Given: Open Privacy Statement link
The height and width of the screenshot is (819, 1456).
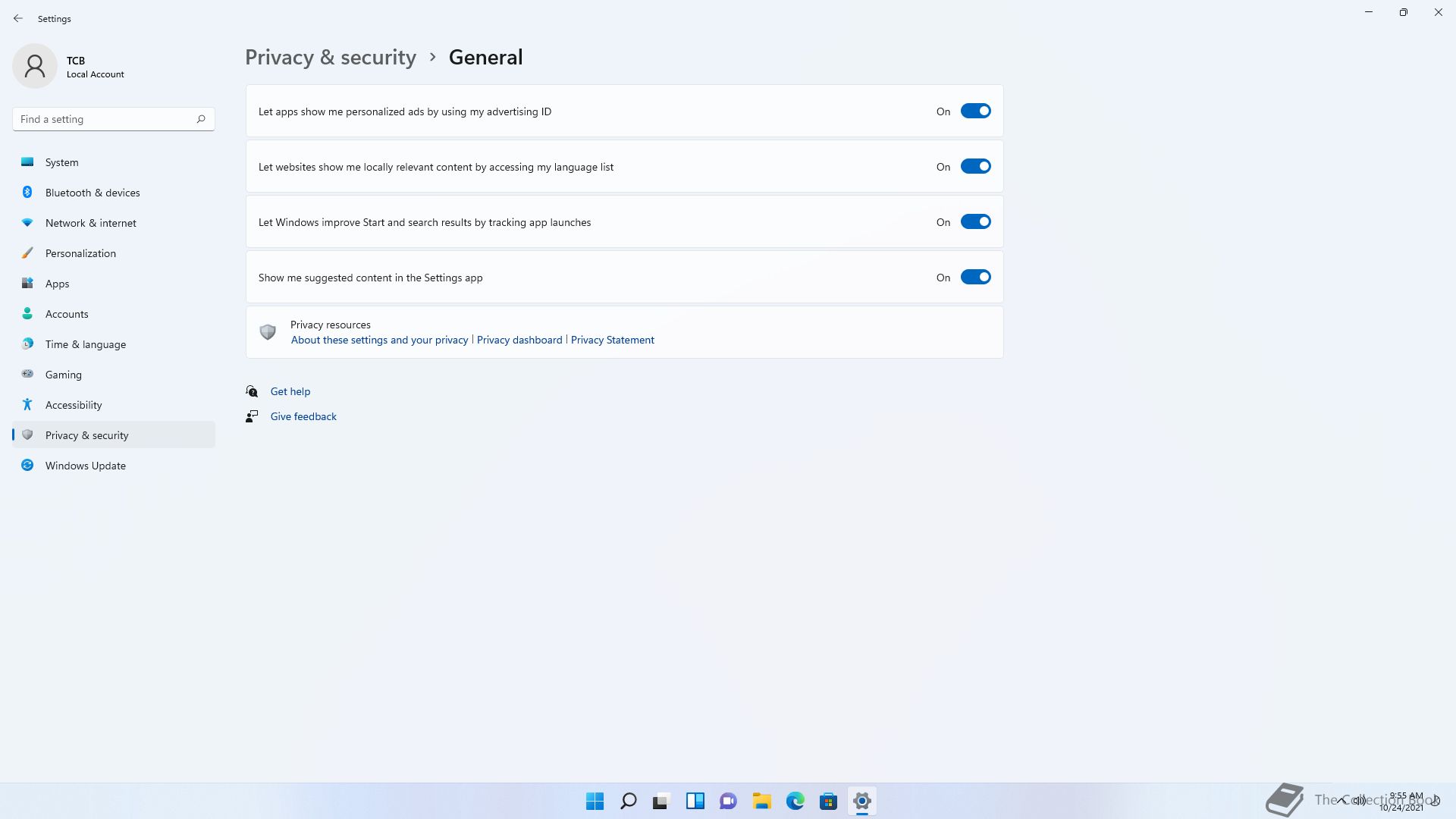Looking at the screenshot, I should pyautogui.click(x=612, y=340).
